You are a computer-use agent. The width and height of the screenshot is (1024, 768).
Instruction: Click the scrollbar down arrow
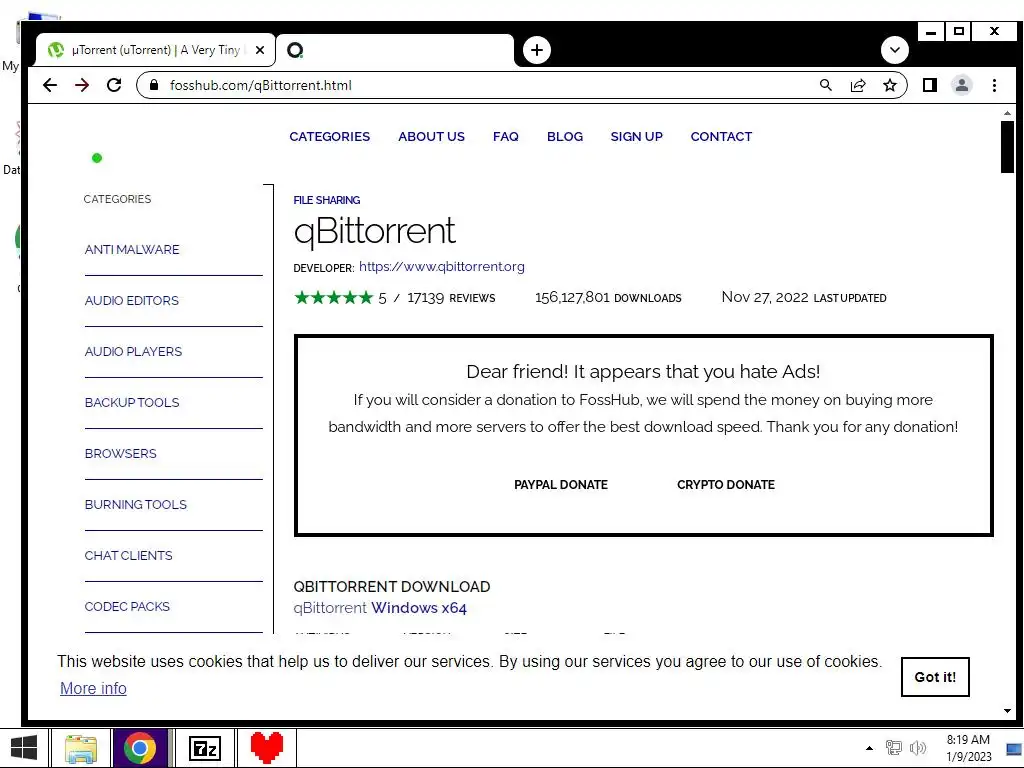(x=1007, y=711)
